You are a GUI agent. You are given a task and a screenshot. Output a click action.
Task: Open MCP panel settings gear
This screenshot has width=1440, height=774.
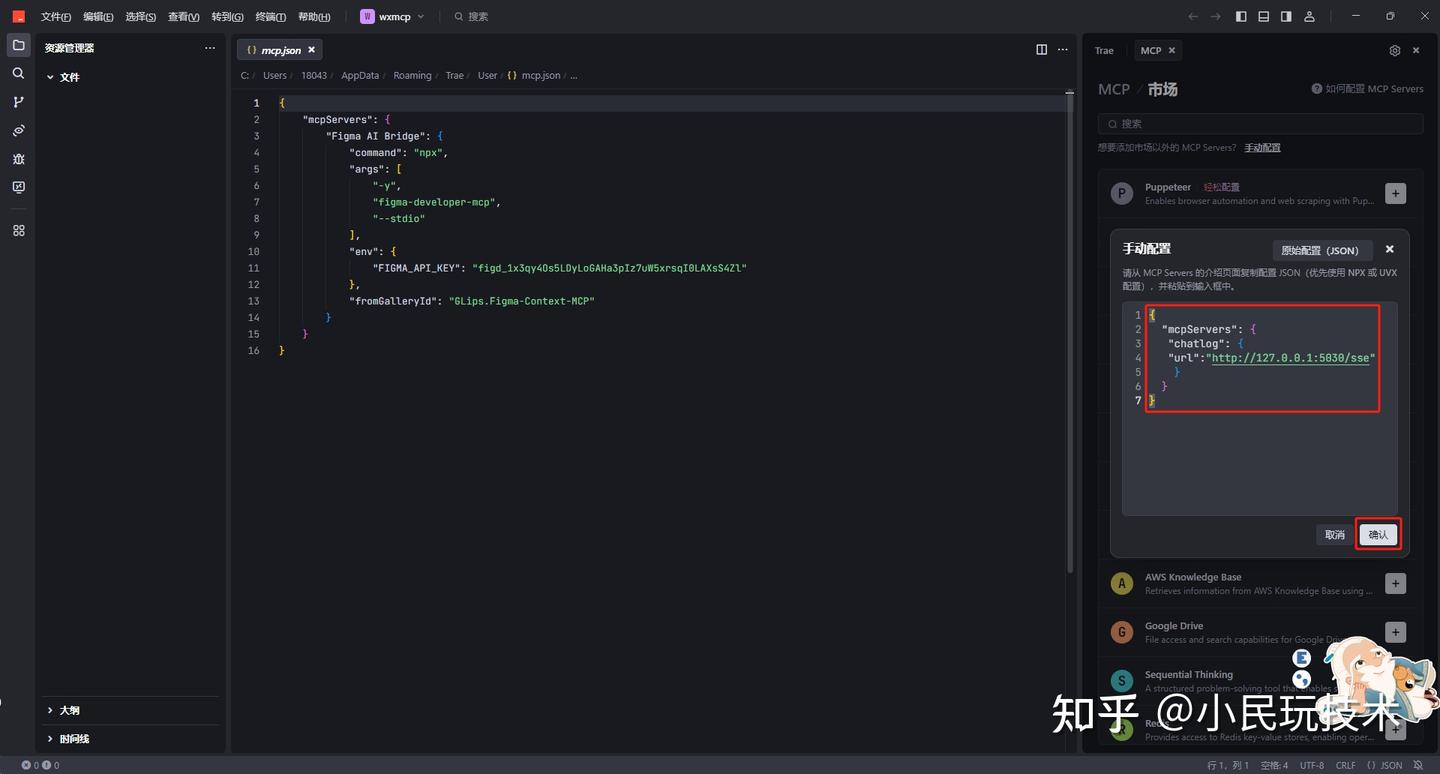pyautogui.click(x=1395, y=50)
